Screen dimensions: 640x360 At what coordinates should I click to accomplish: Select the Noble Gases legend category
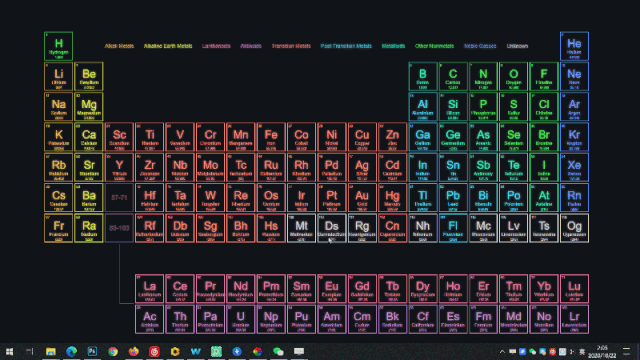click(x=480, y=46)
